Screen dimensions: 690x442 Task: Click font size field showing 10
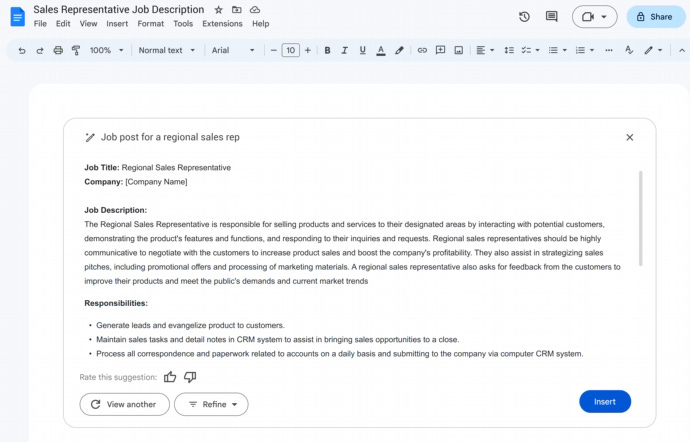pos(290,50)
